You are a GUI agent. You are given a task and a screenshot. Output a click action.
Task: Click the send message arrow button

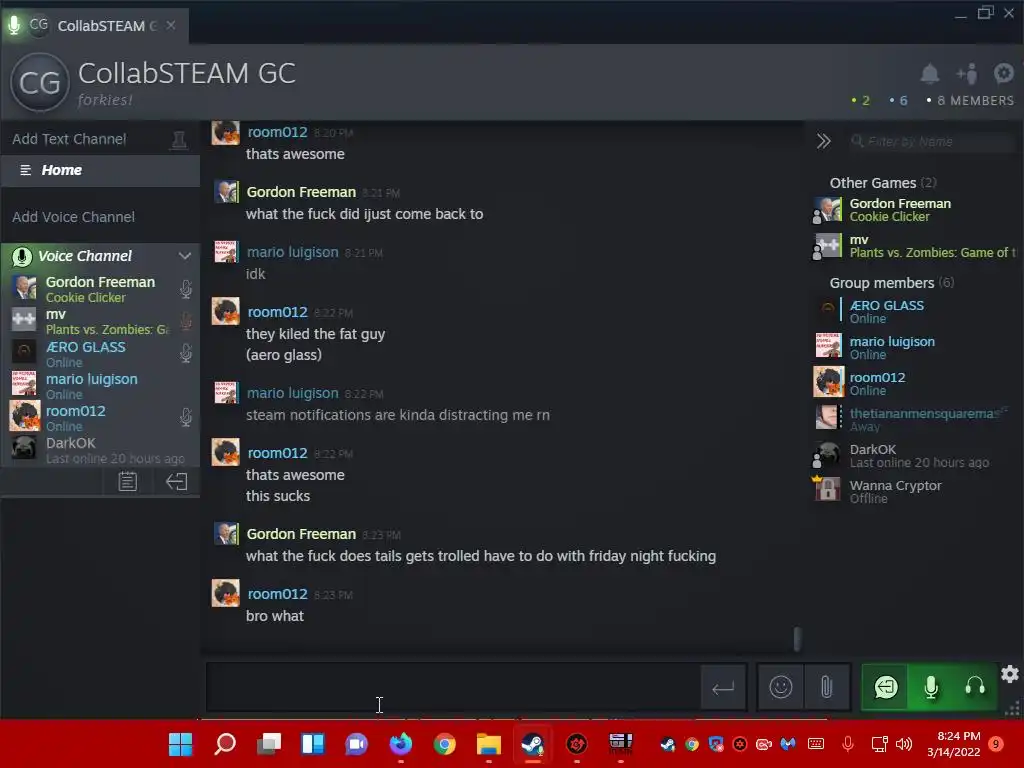(723, 688)
